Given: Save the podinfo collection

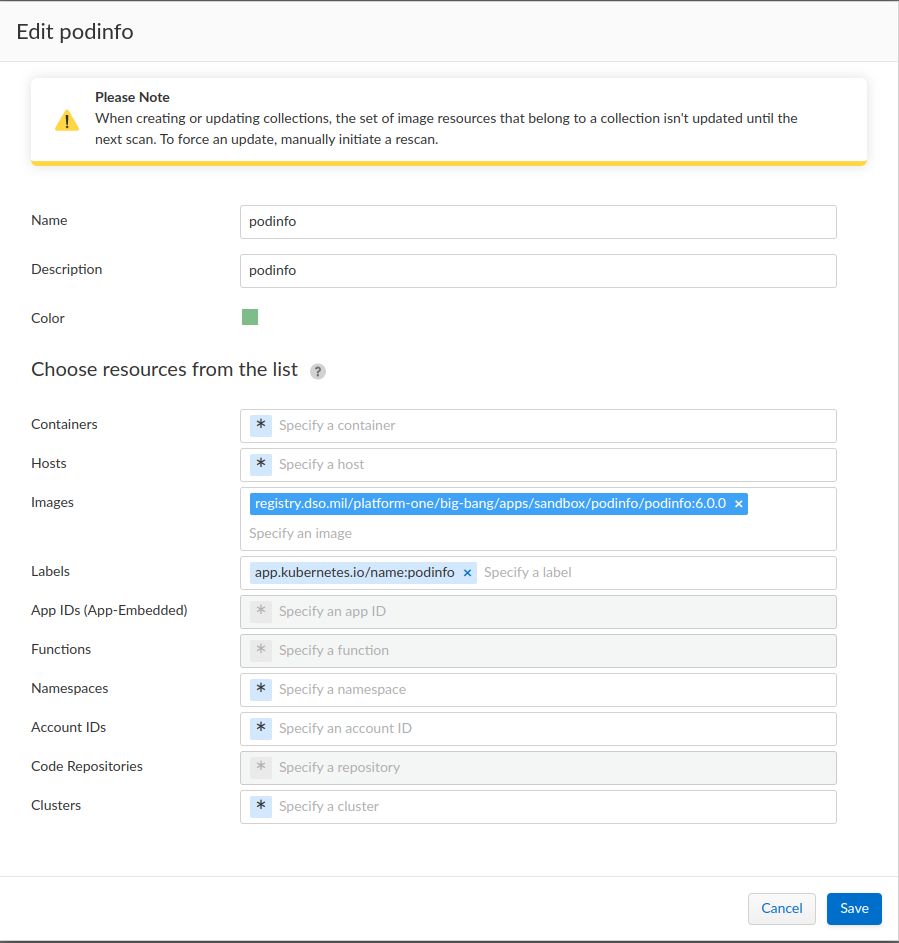Looking at the screenshot, I should coord(854,908).
